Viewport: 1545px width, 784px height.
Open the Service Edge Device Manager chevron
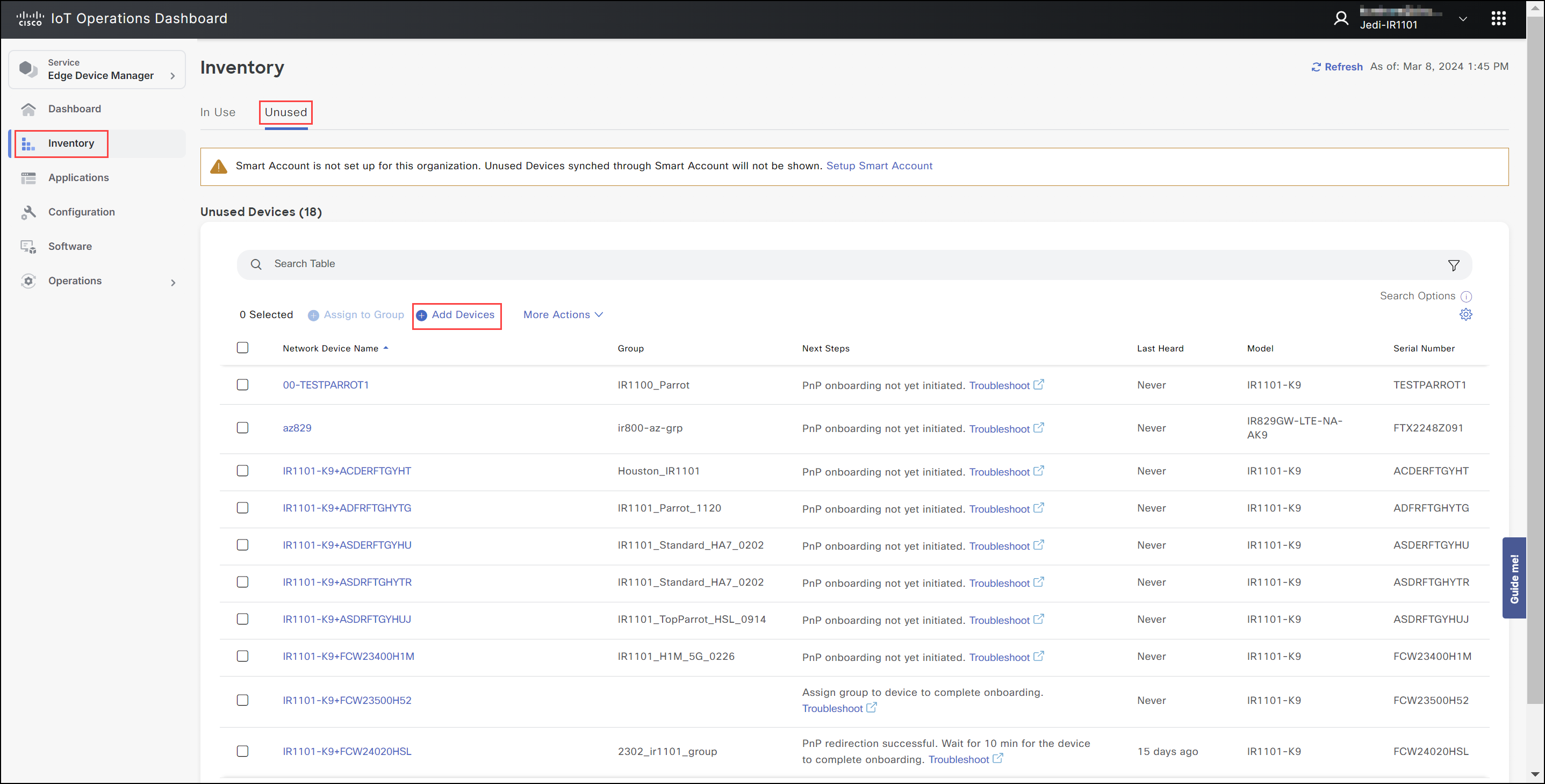pos(173,76)
